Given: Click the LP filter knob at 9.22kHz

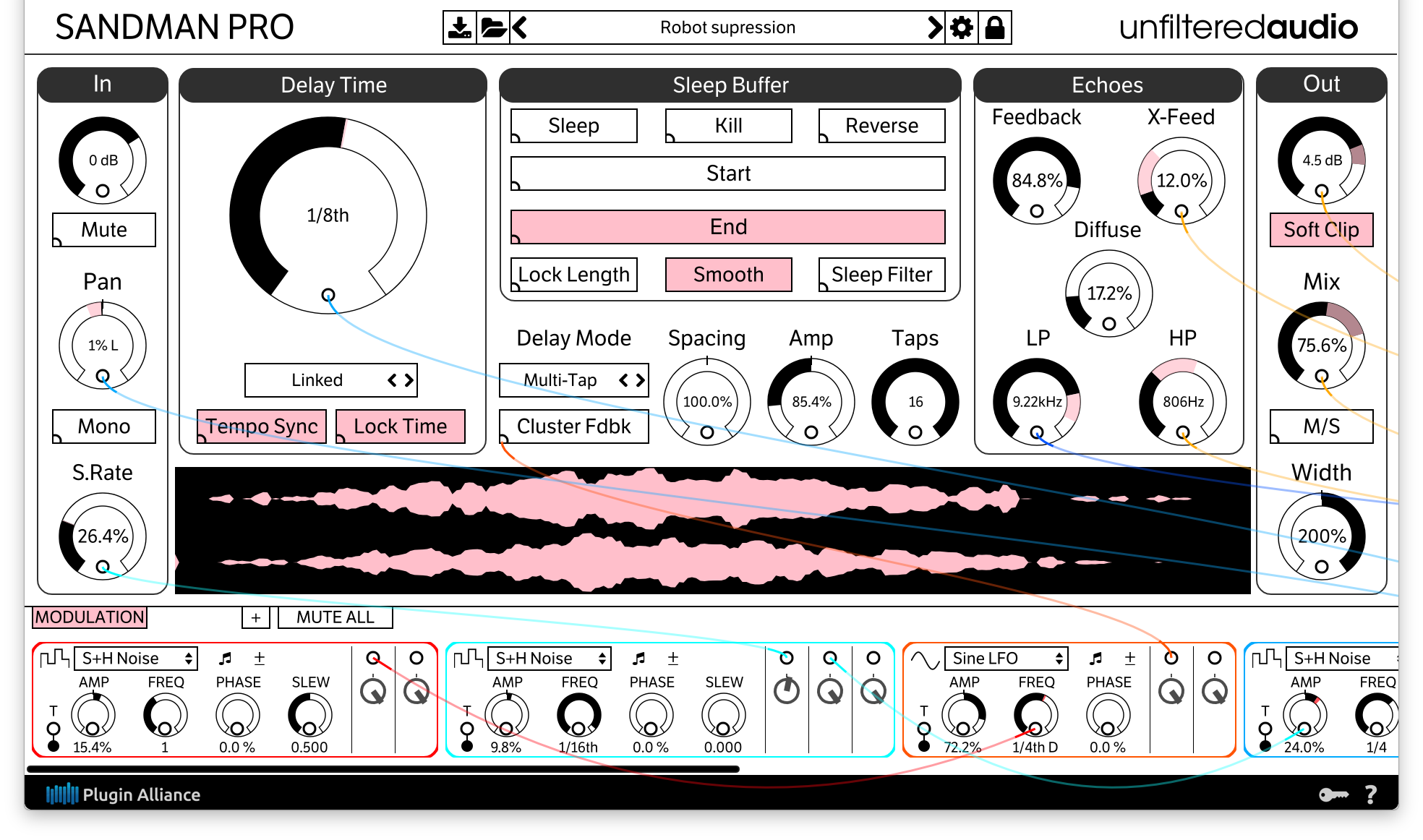Looking at the screenshot, I should 1037,402.
